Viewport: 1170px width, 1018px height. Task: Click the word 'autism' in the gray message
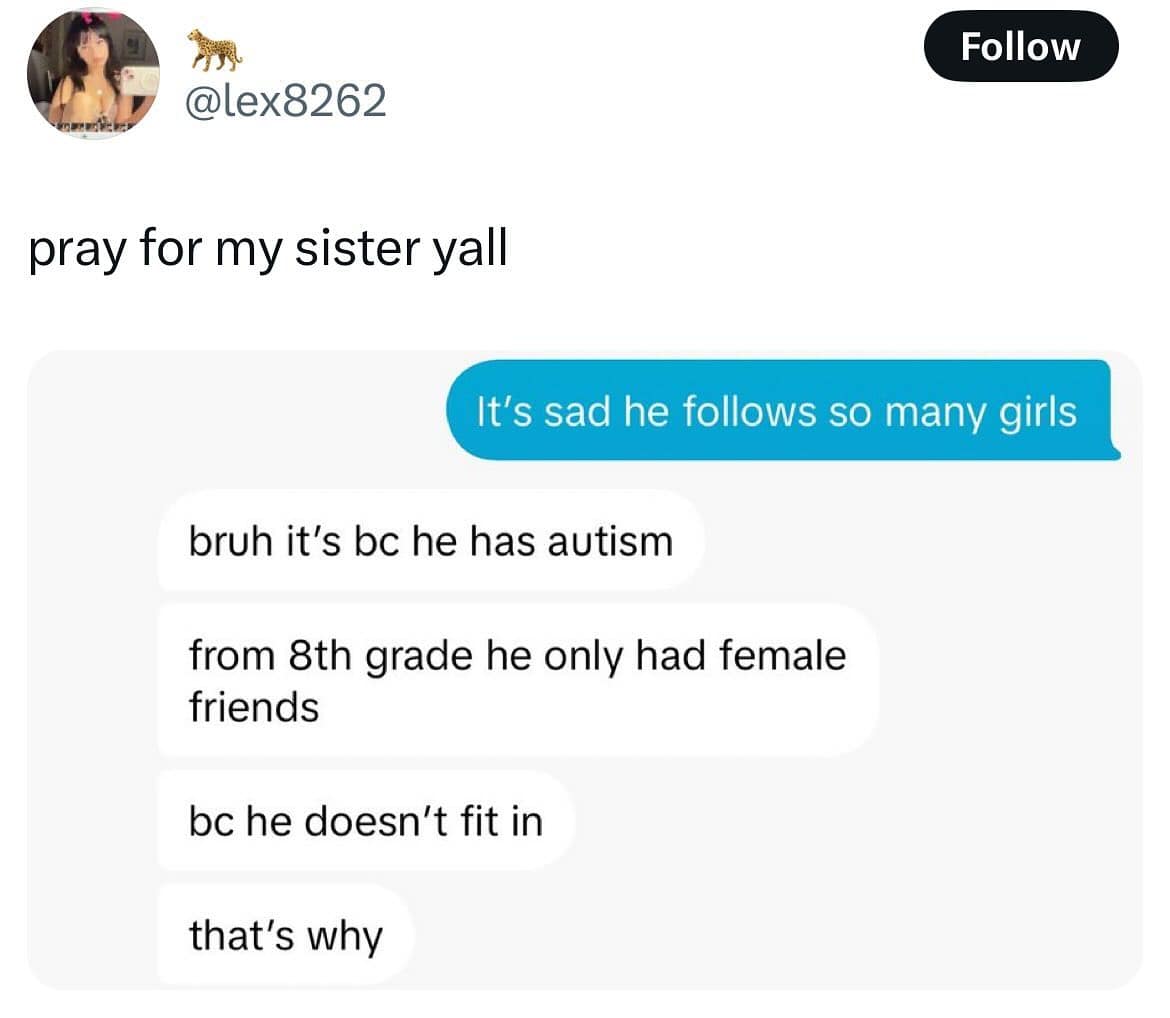pos(610,541)
